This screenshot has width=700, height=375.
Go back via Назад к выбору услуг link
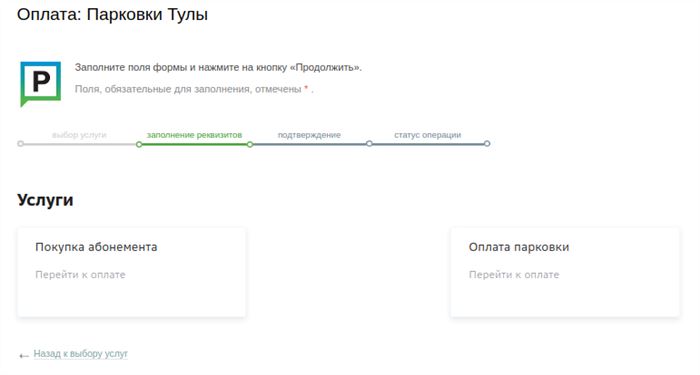coord(81,354)
